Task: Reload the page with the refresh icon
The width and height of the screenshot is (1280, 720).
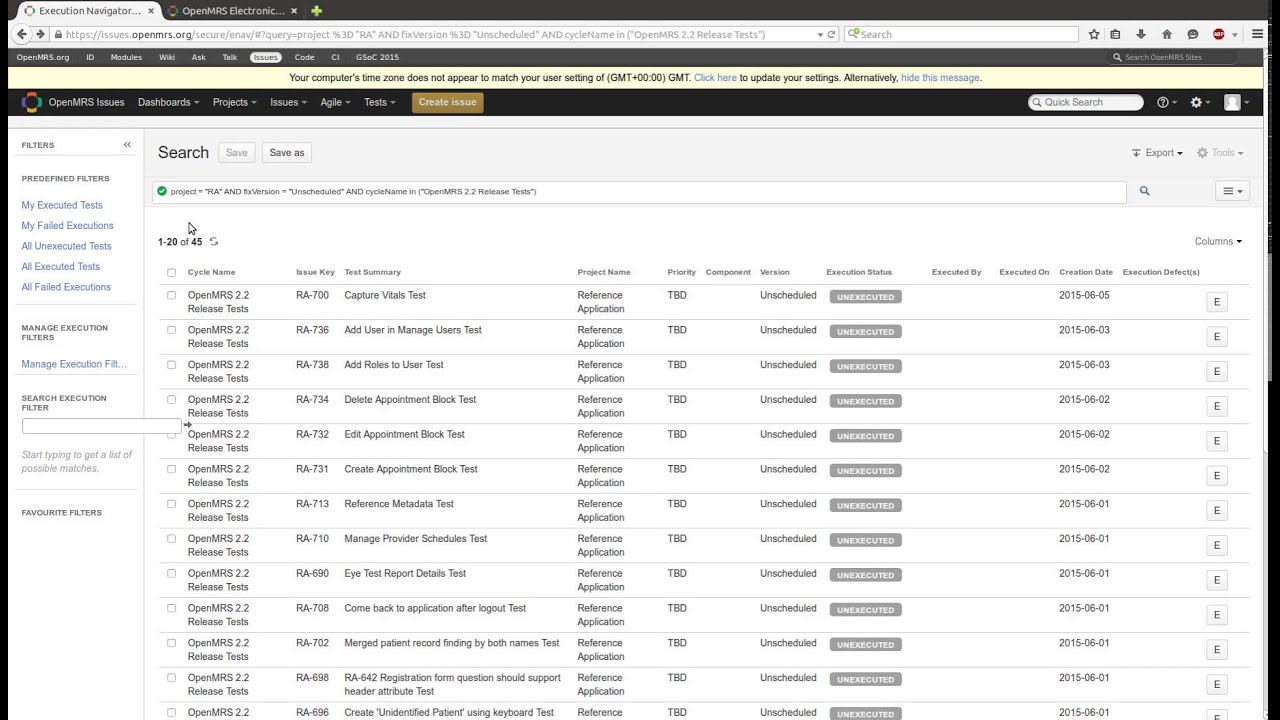Action: point(831,34)
